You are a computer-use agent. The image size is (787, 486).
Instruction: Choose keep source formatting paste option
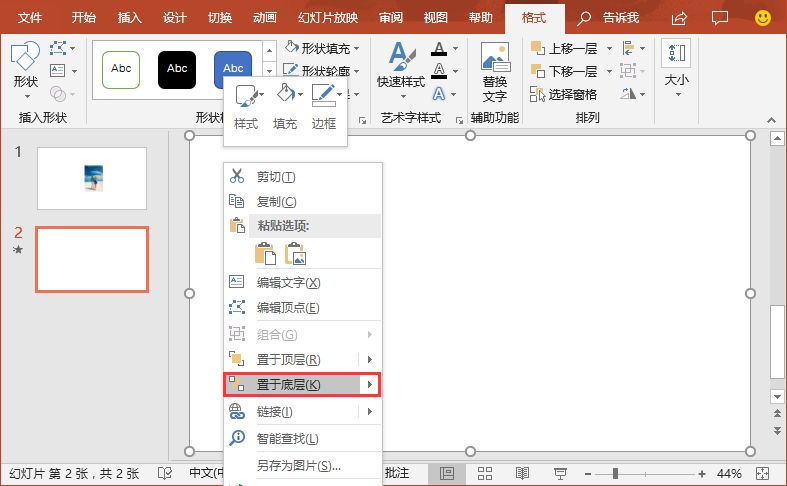pyautogui.click(x=266, y=254)
